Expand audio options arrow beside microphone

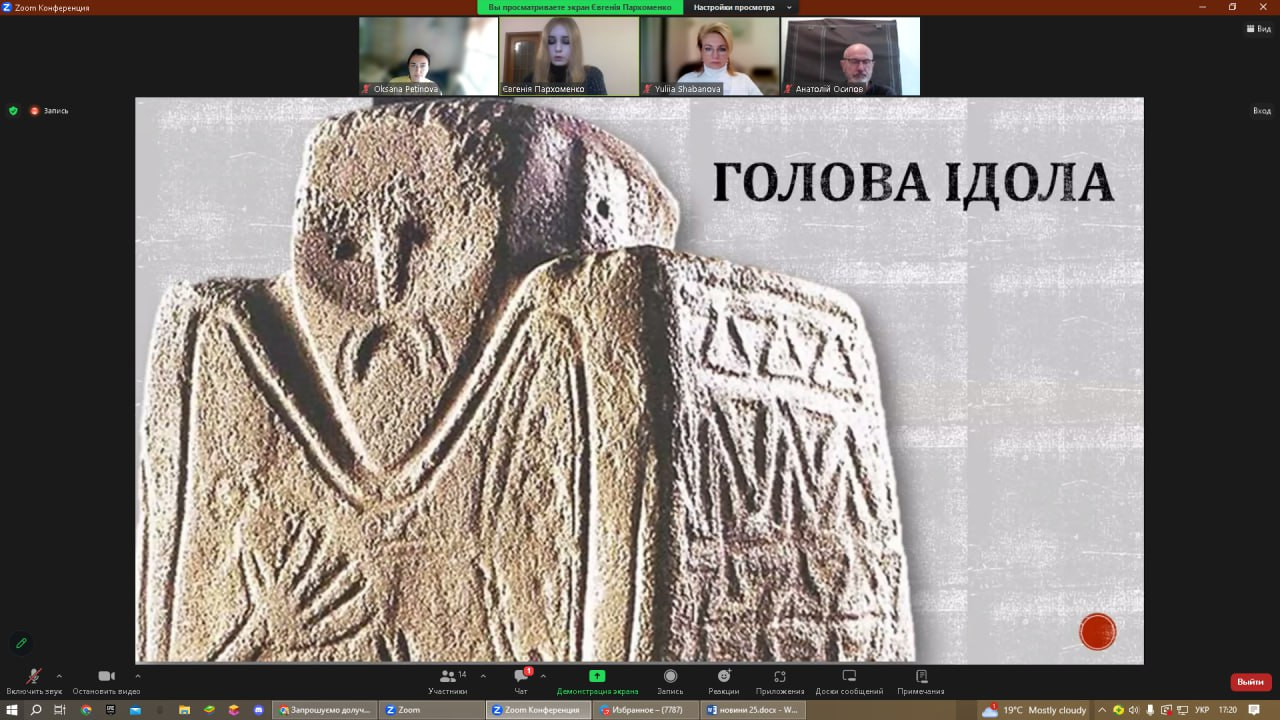(x=59, y=676)
